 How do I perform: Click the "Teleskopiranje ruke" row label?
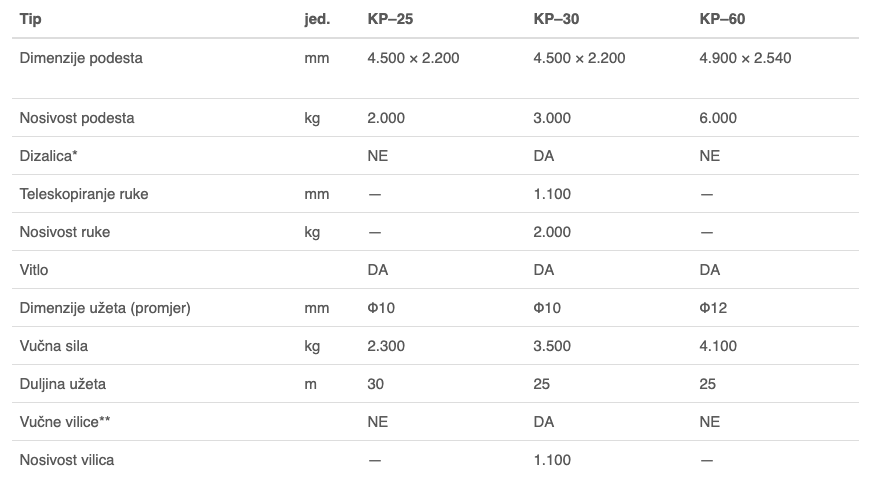click(x=84, y=194)
